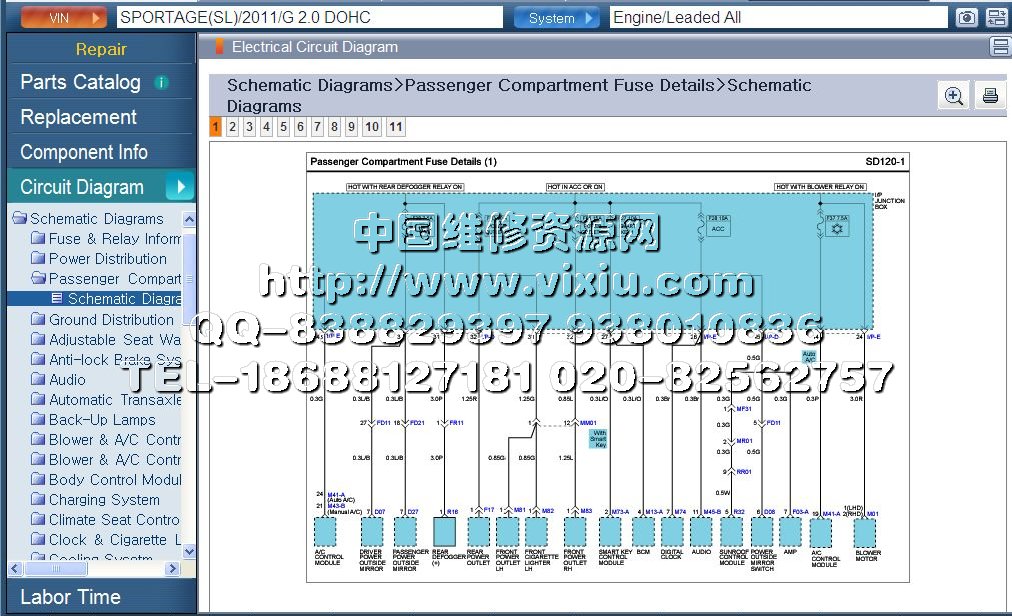Click the info icon beside Parts Catalog
This screenshot has width=1012, height=616.
point(161,83)
